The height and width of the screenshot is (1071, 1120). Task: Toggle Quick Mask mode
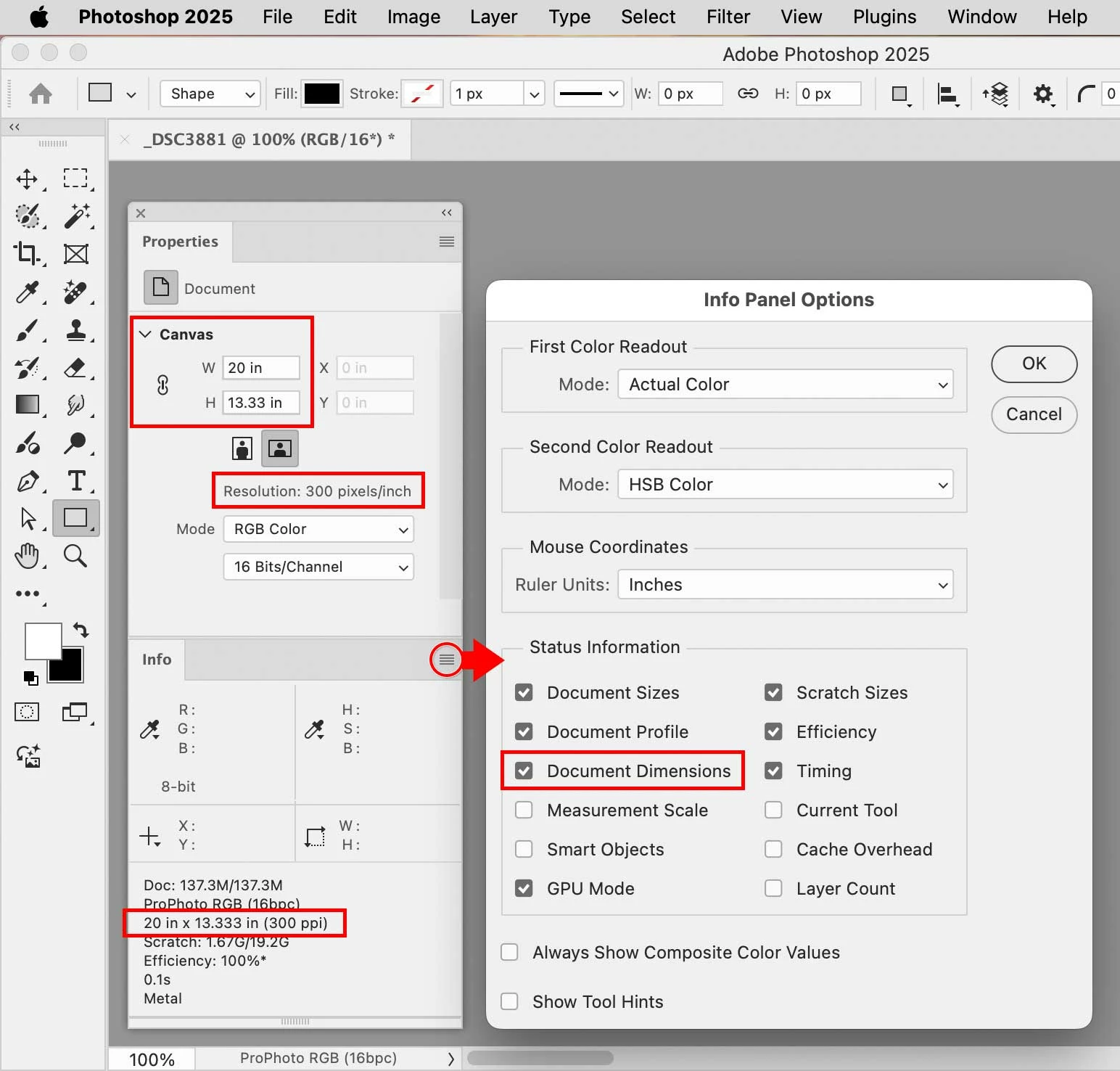(27, 712)
